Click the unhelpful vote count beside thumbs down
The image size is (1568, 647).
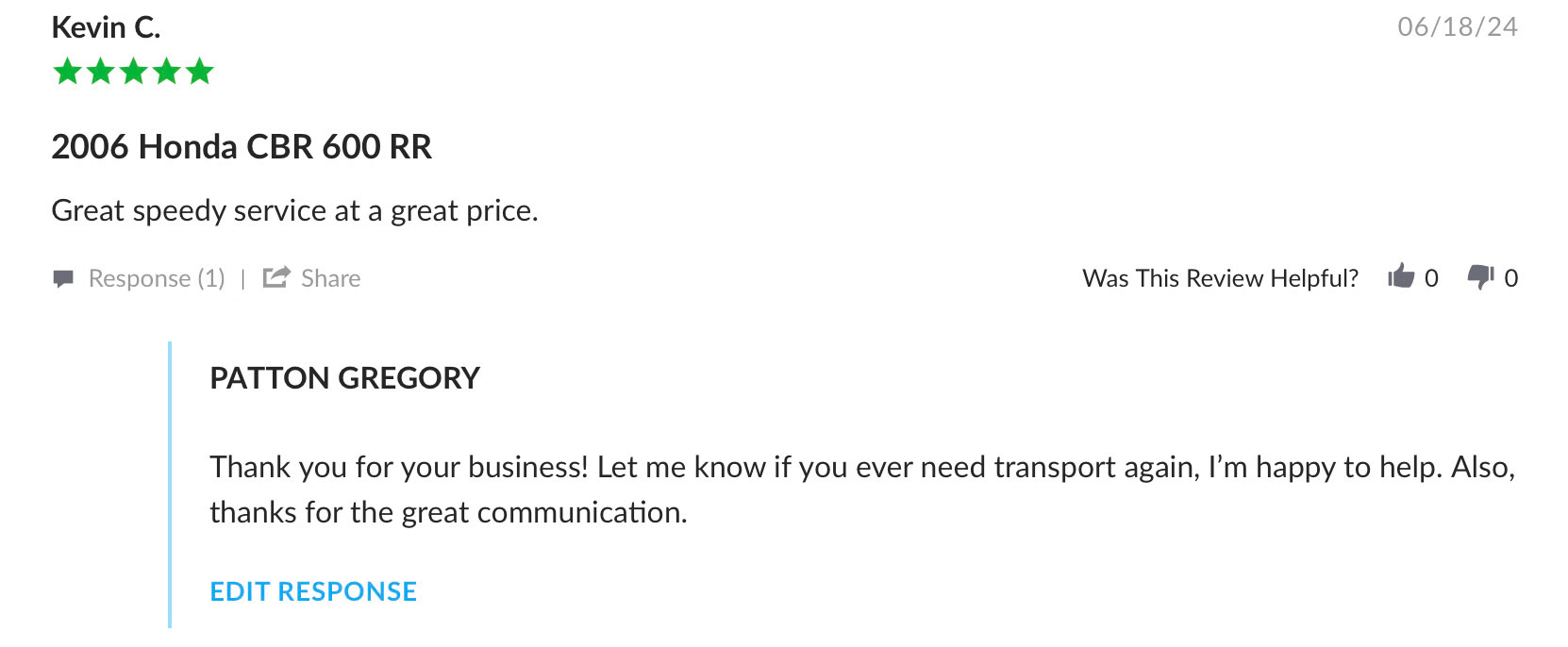1510,278
